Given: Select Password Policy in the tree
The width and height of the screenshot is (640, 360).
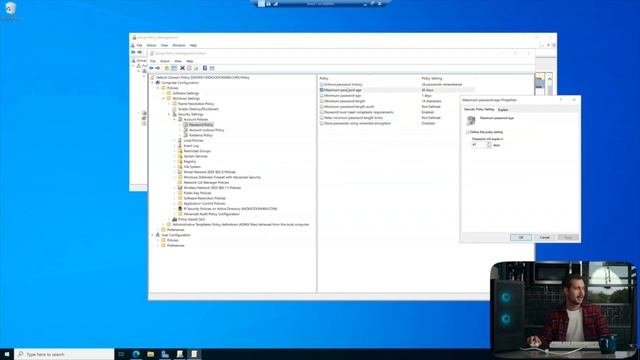Looking at the screenshot, I should coord(201,125).
